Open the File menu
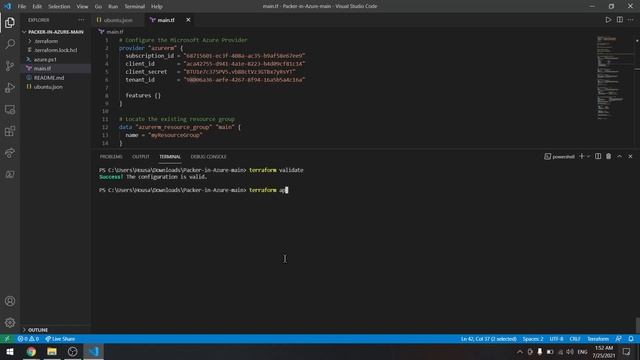Screen dimensions: 640x360 point(22,7)
